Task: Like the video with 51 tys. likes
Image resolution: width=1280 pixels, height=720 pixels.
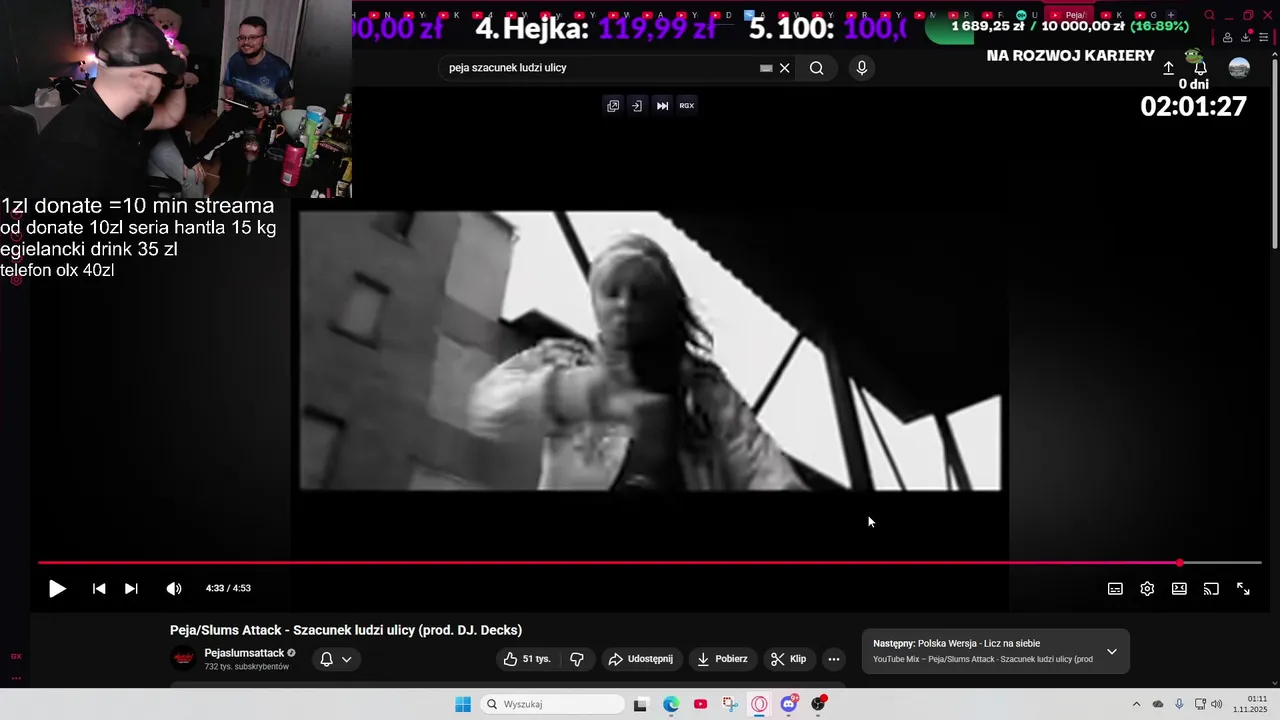Action: (526, 659)
